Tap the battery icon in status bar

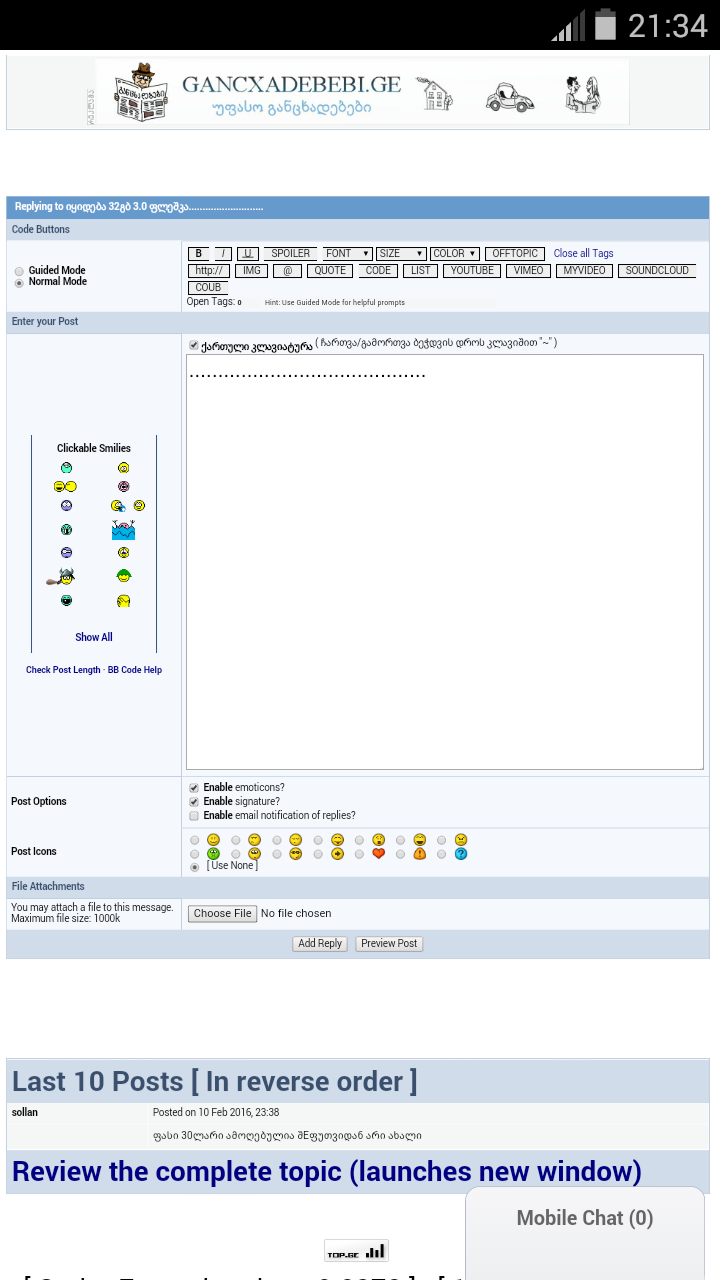coord(605,24)
